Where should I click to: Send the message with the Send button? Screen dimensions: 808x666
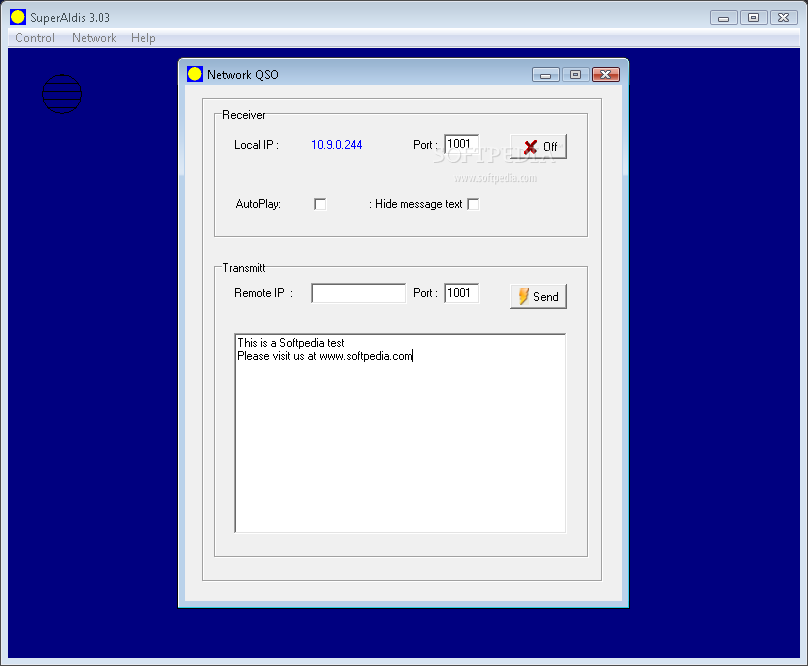pos(538,296)
